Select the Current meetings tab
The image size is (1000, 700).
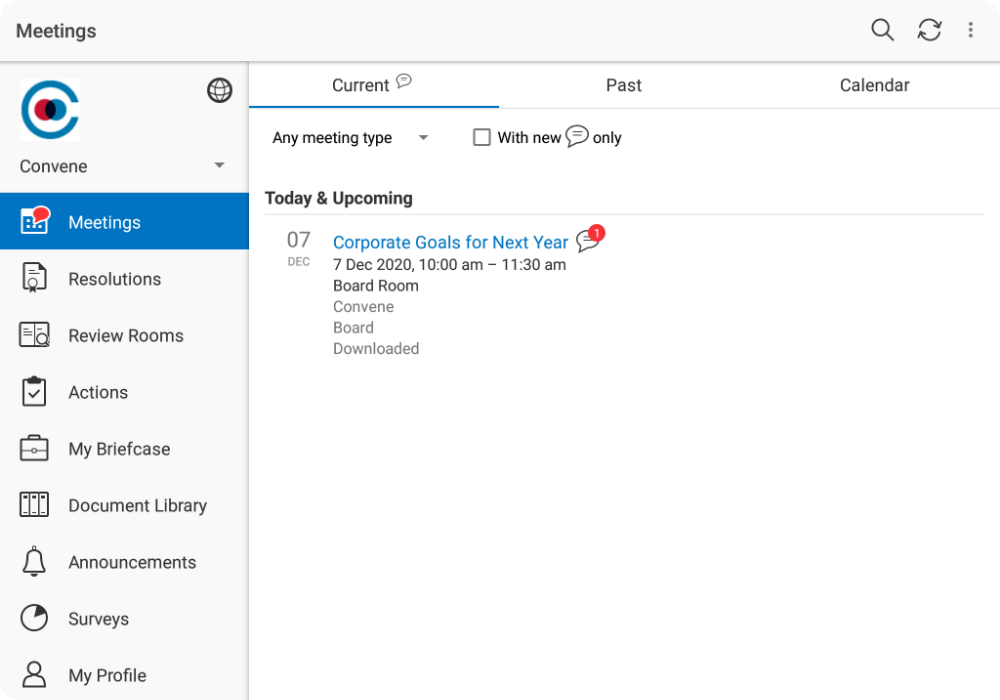[x=361, y=86]
